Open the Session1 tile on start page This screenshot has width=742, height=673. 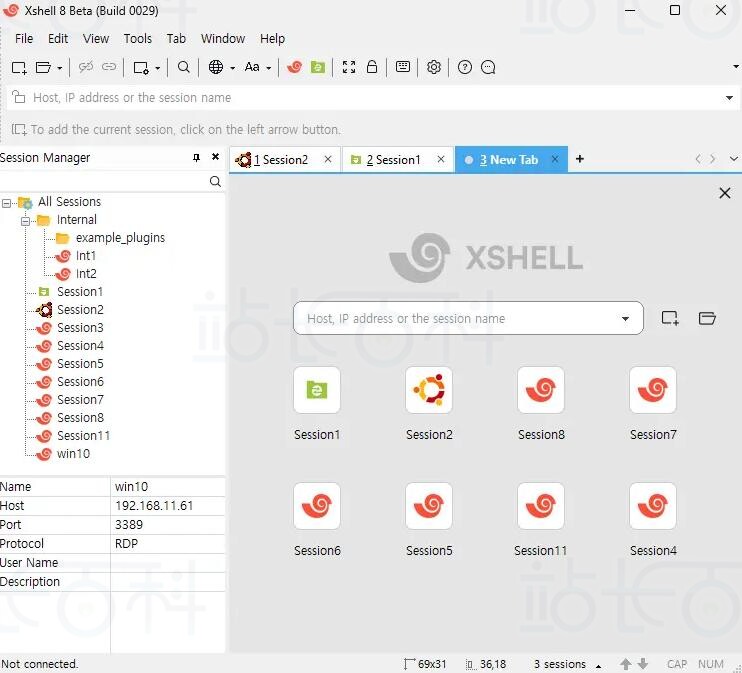coord(317,390)
